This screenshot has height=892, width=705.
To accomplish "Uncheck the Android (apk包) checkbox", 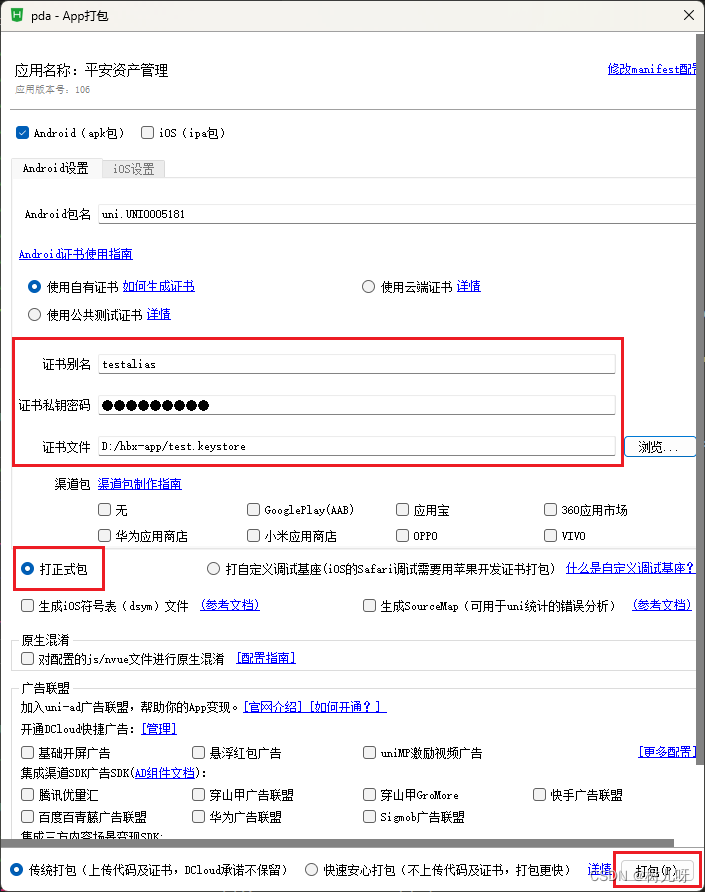I will tap(23, 133).
